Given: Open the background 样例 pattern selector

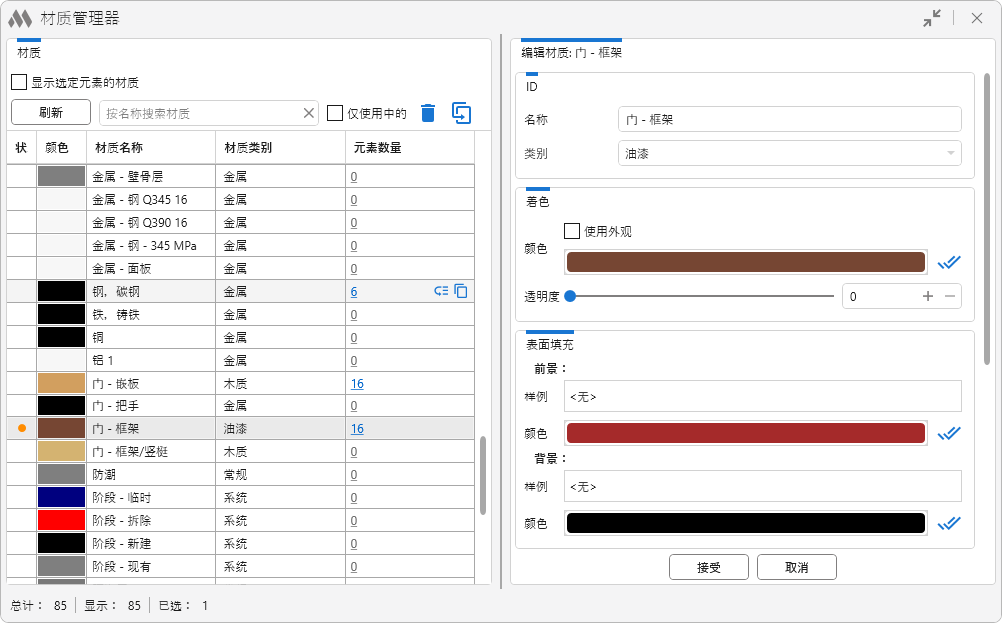Looking at the screenshot, I should coord(762,486).
